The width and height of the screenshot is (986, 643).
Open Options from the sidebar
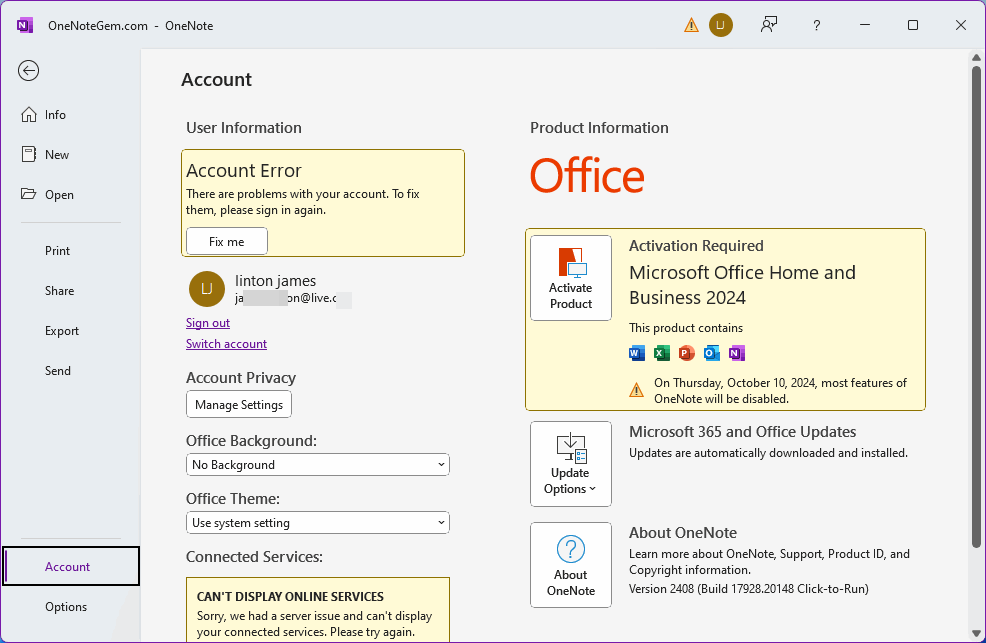(70, 607)
